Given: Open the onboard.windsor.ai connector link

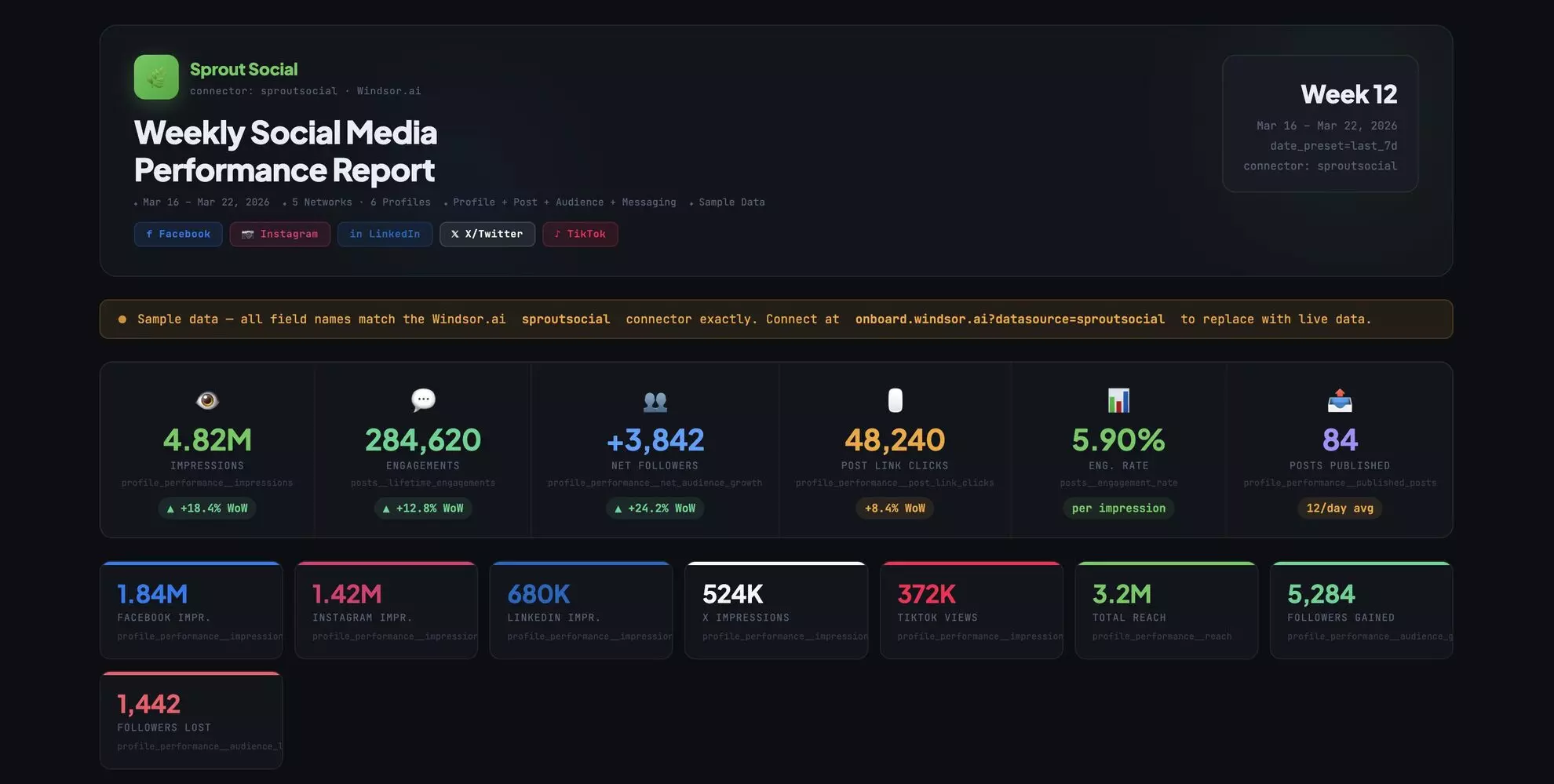Looking at the screenshot, I should click(1009, 319).
